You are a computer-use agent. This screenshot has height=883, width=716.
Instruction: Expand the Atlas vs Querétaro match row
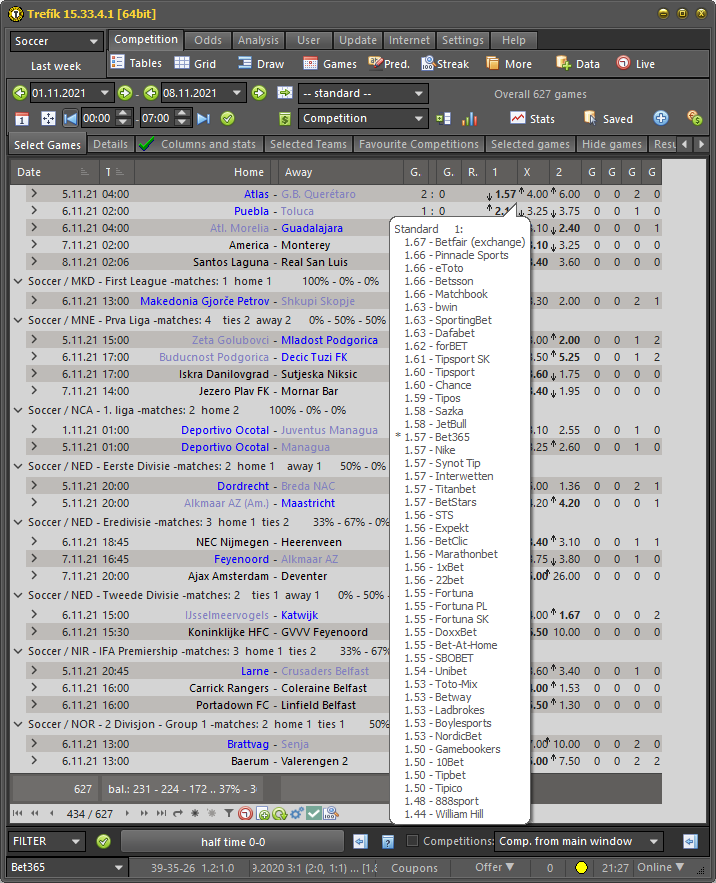pos(34,194)
